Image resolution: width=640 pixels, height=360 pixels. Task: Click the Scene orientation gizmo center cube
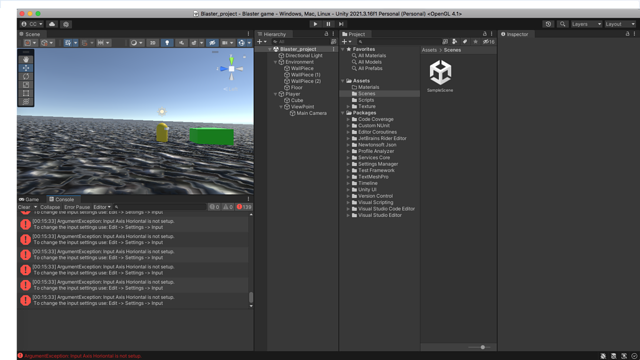click(231, 69)
